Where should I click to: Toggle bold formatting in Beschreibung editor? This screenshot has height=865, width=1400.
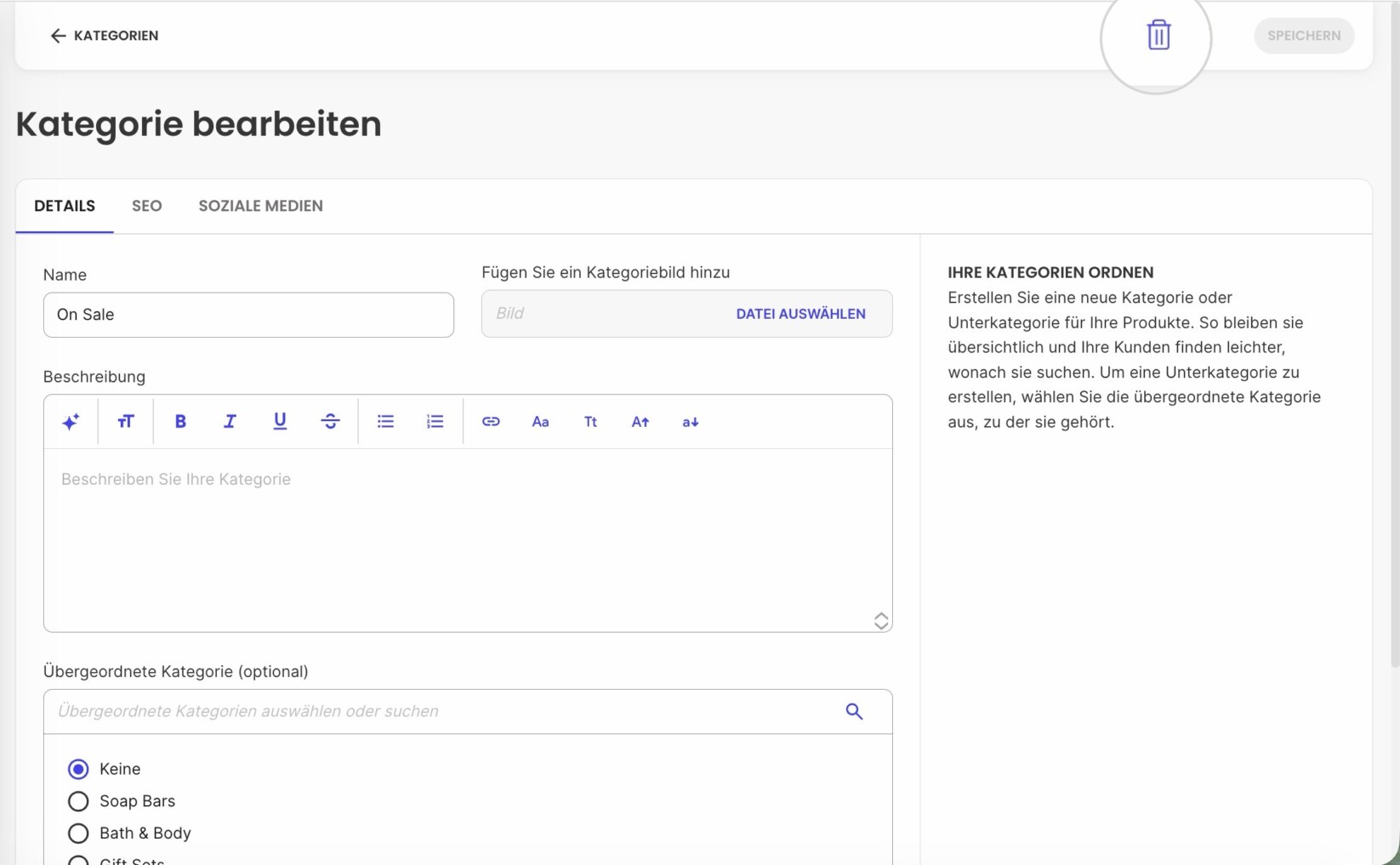point(180,421)
